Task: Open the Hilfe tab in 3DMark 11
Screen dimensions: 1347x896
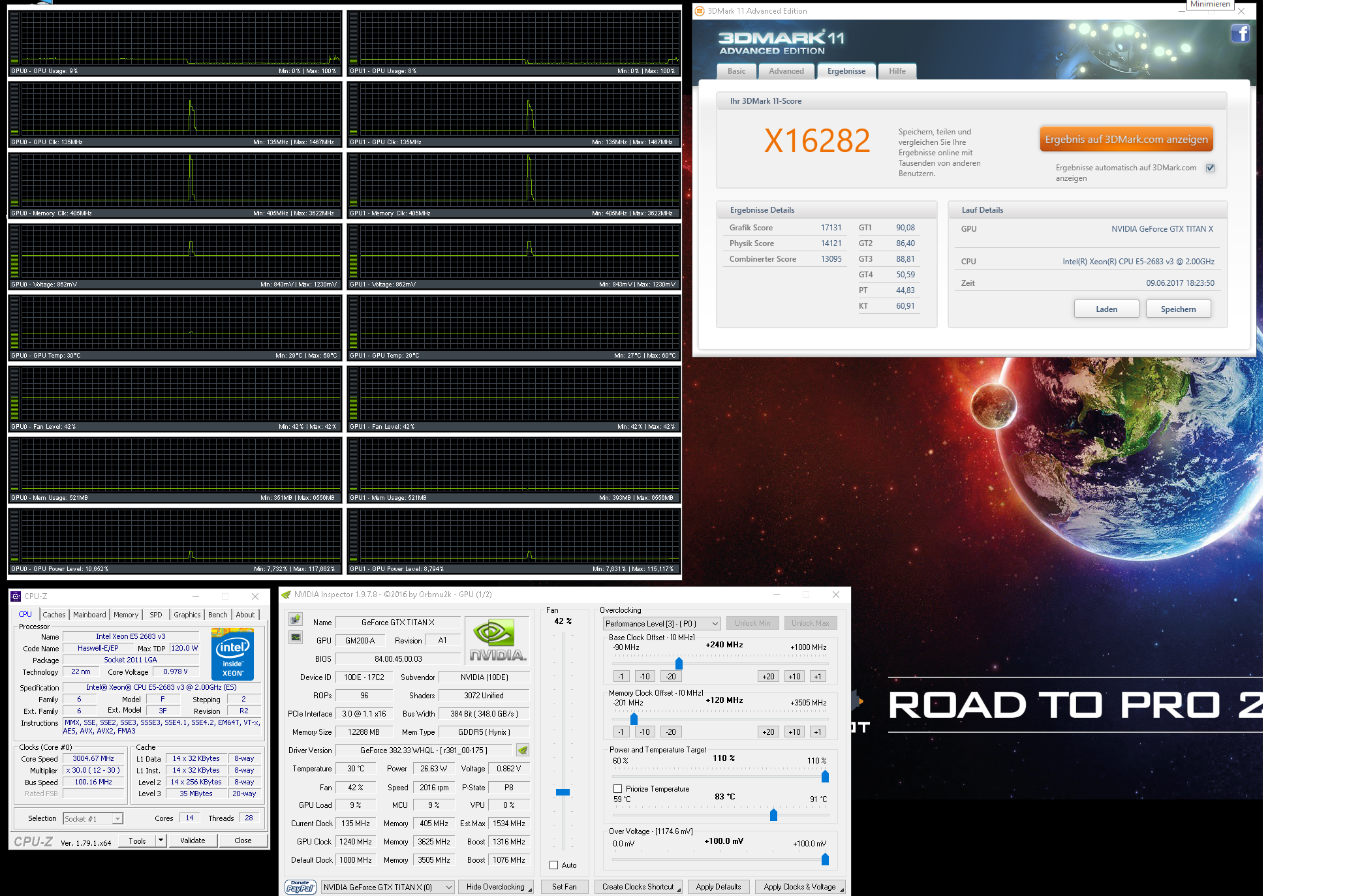Action: 897,71
